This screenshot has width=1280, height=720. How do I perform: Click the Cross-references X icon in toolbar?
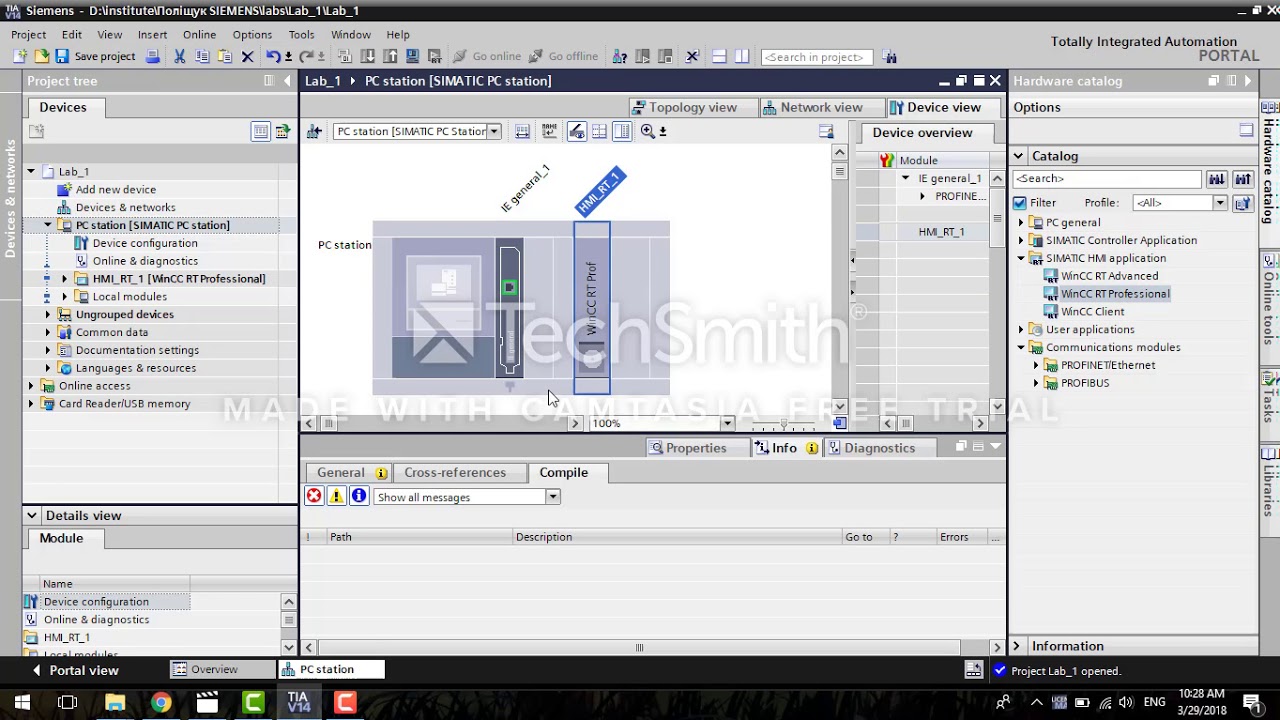(692, 57)
